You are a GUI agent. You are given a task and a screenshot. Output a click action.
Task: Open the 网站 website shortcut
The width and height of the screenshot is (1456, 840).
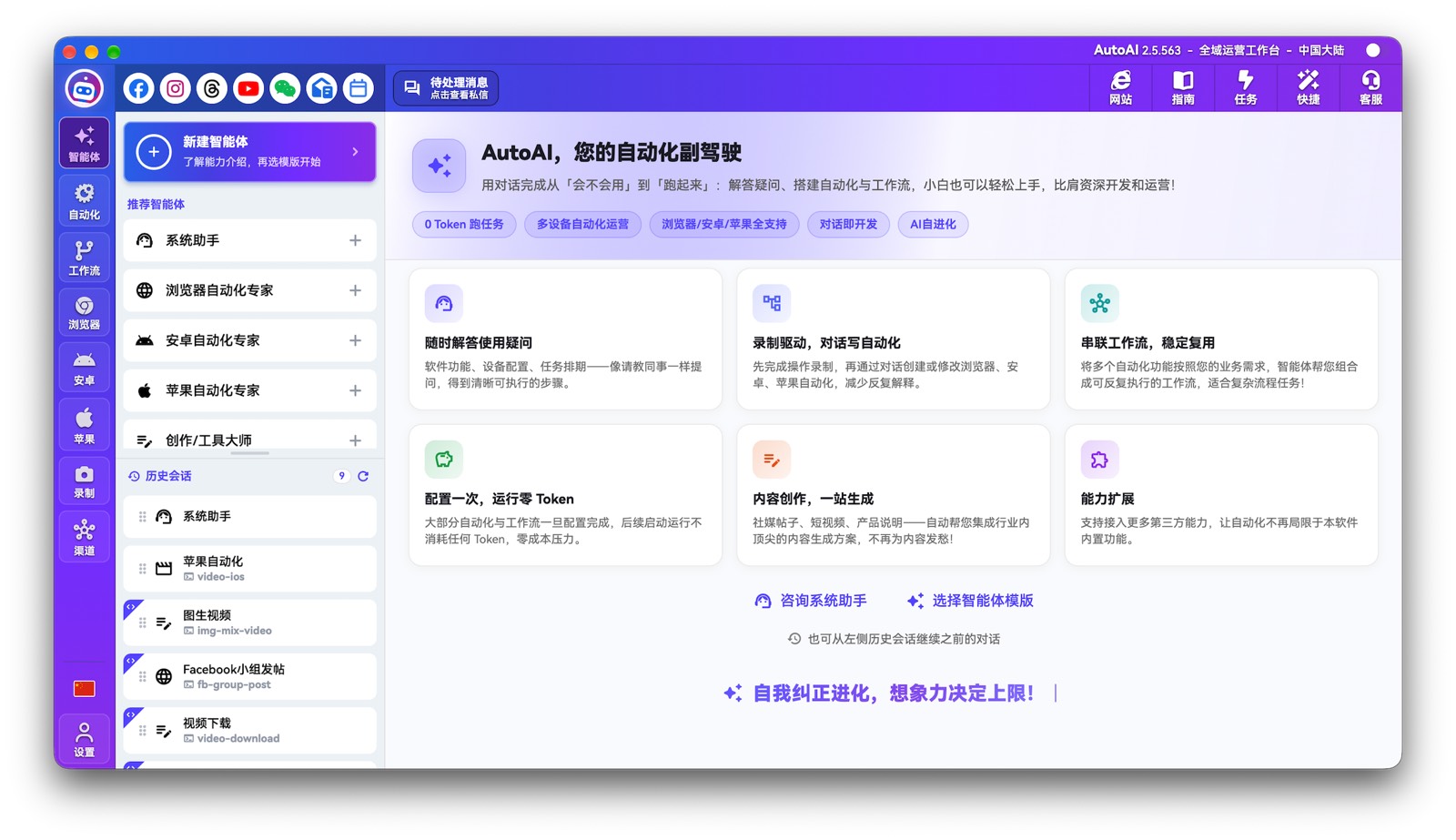tap(1120, 88)
